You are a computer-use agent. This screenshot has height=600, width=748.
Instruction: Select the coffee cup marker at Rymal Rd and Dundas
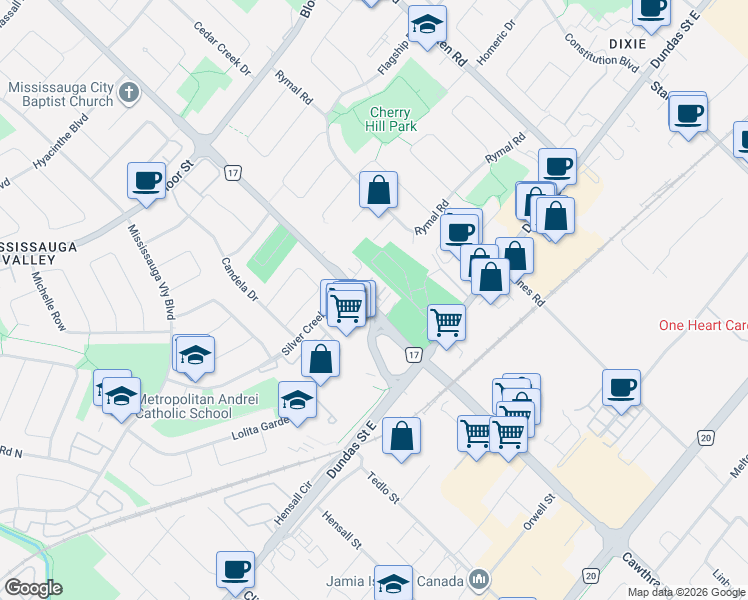click(558, 170)
